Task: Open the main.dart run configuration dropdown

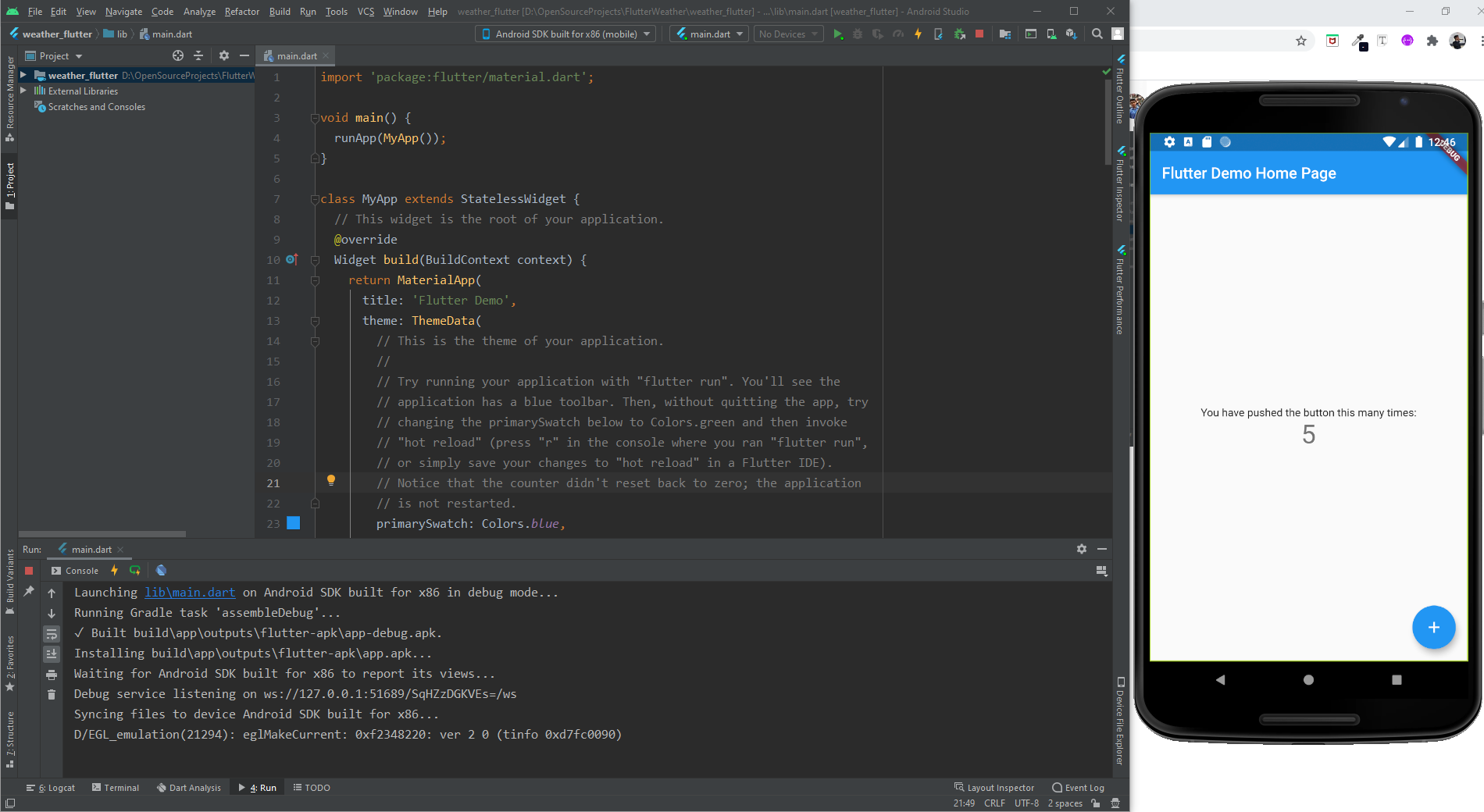Action: tap(709, 34)
